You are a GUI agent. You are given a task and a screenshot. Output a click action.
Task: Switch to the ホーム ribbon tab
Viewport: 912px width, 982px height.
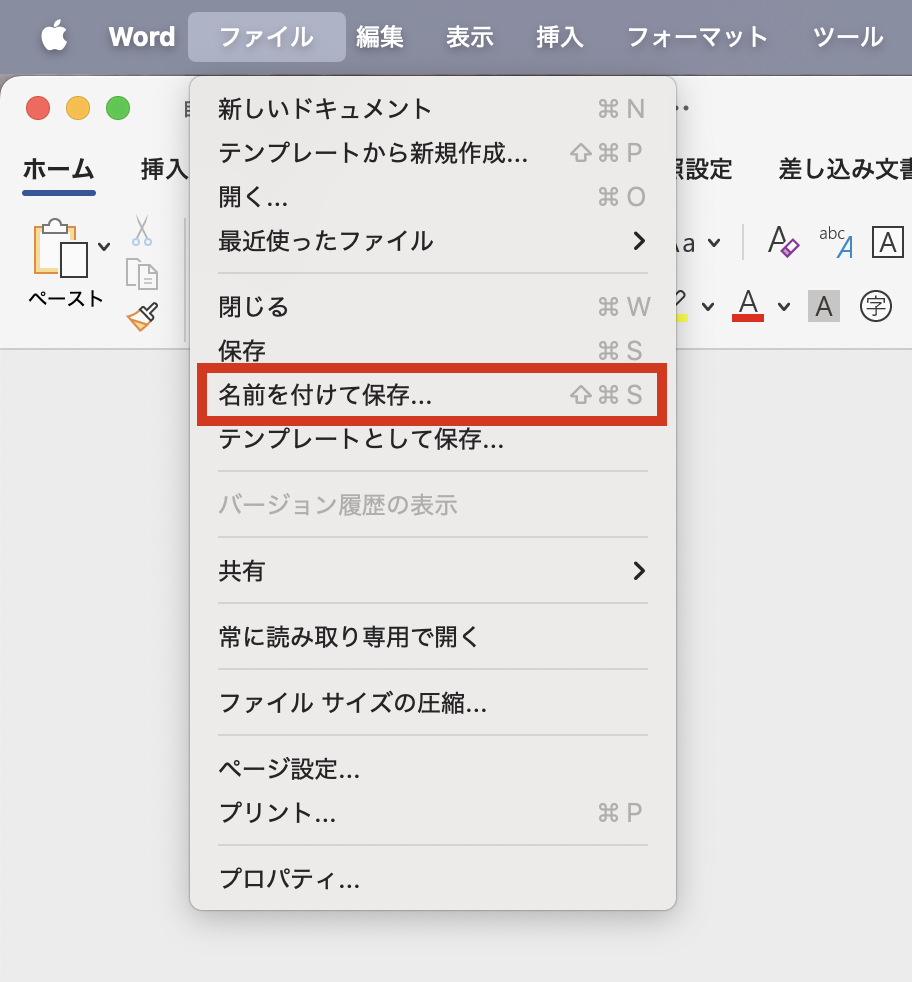57,168
